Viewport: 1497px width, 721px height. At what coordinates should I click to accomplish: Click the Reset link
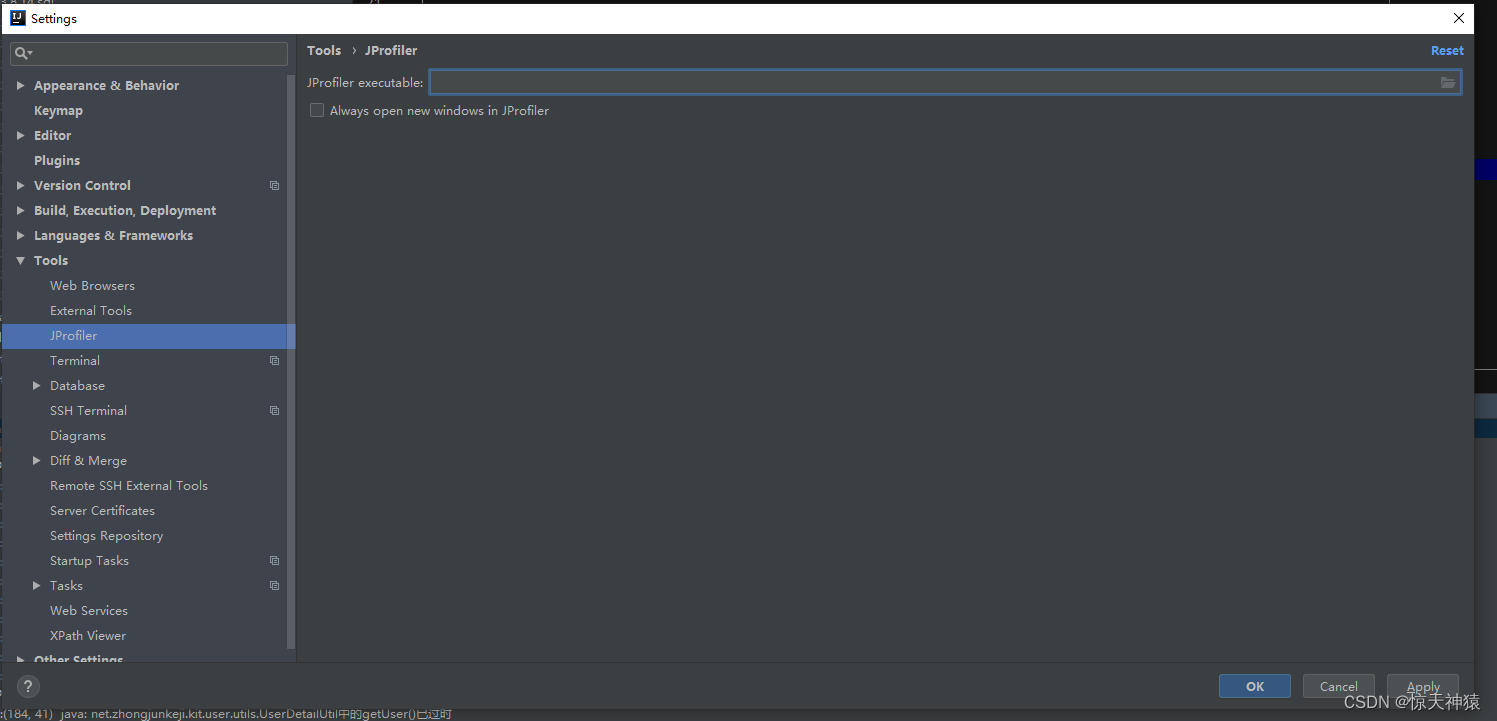coord(1447,51)
